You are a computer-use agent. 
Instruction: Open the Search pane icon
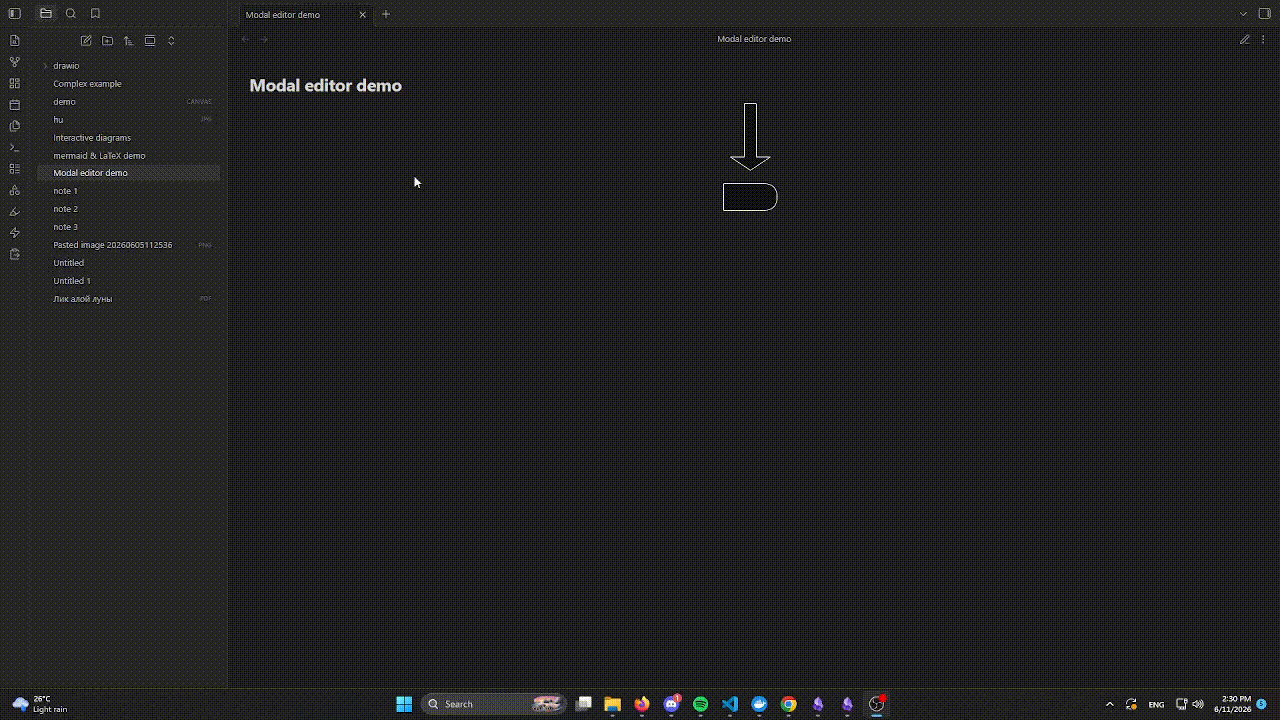pyautogui.click(x=71, y=14)
